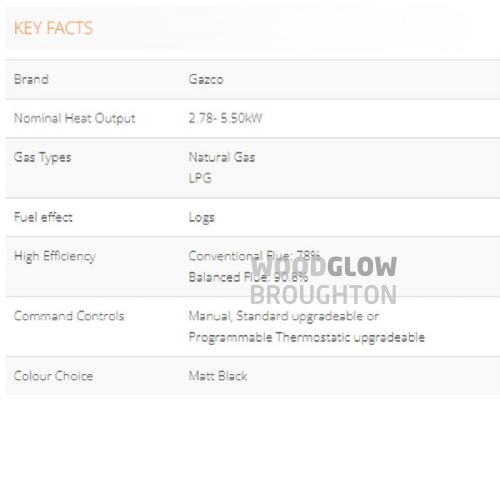The image size is (500, 500).
Task: Select the Colour Choice label
Action: [x=53, y=376]
